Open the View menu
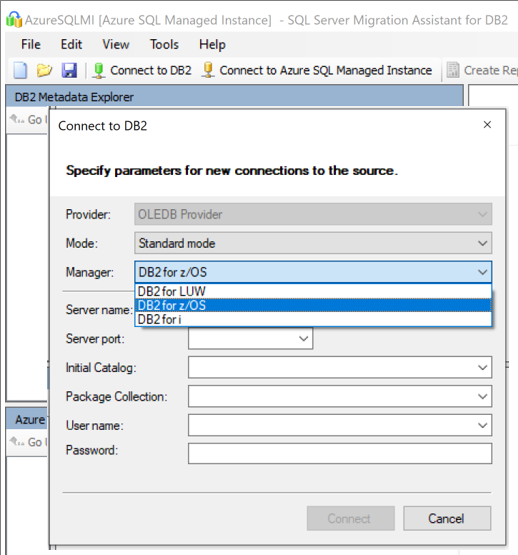Image resolution: width=518 pixels, height=555 pixels. (x=116, y=45)
